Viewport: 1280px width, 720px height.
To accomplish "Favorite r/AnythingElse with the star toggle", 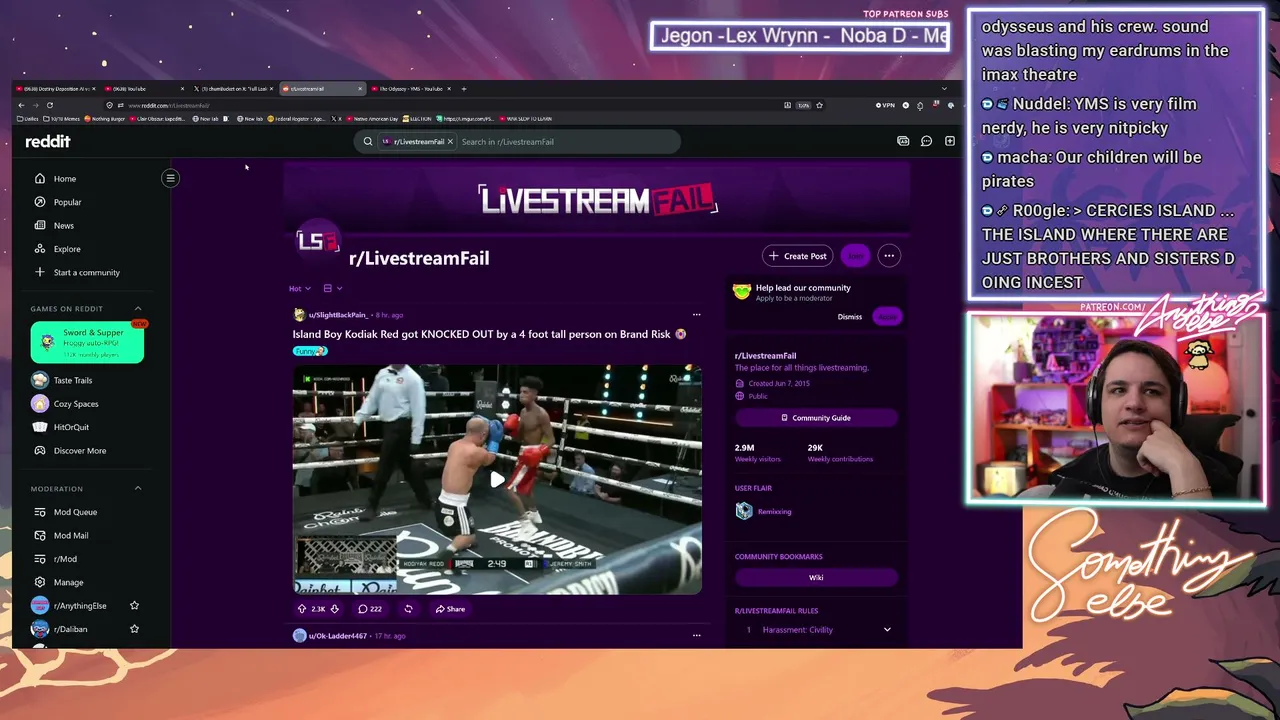I will [134, 606].
